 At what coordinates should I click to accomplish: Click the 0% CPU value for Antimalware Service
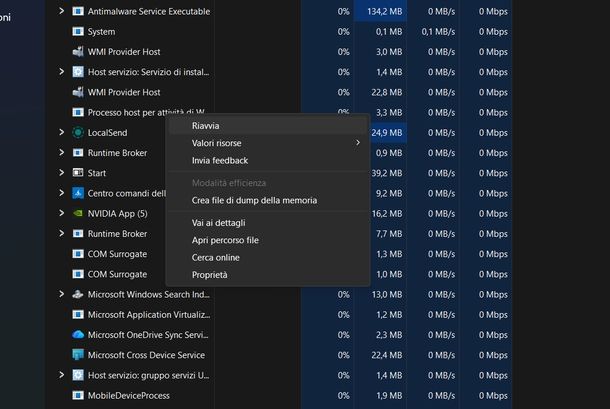point(343,12)
